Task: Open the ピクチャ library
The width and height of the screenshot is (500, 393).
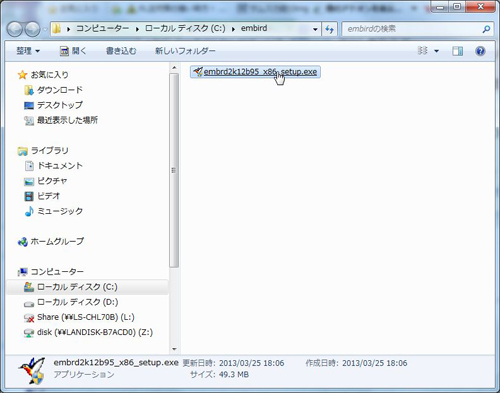Action: click(52, 181)
